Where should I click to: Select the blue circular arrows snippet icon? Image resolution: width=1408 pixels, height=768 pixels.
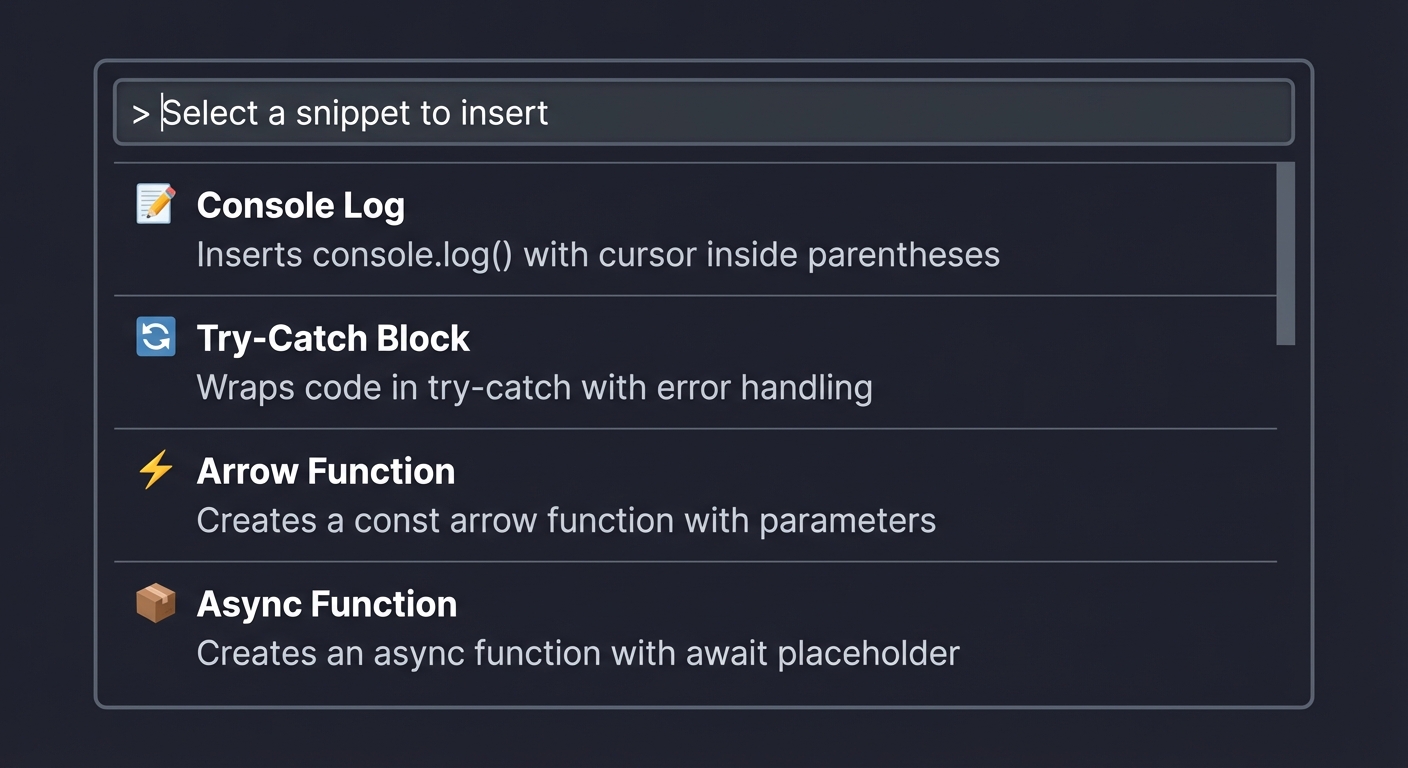click(x=154, y=337)
